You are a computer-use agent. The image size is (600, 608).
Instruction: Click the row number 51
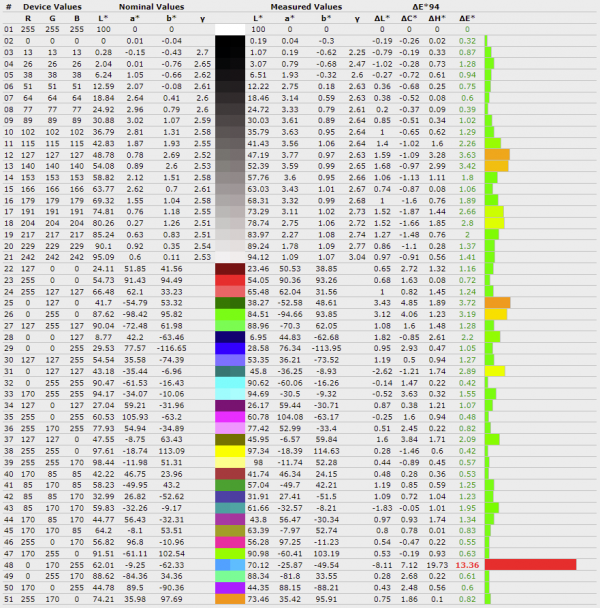click(9, 599)
